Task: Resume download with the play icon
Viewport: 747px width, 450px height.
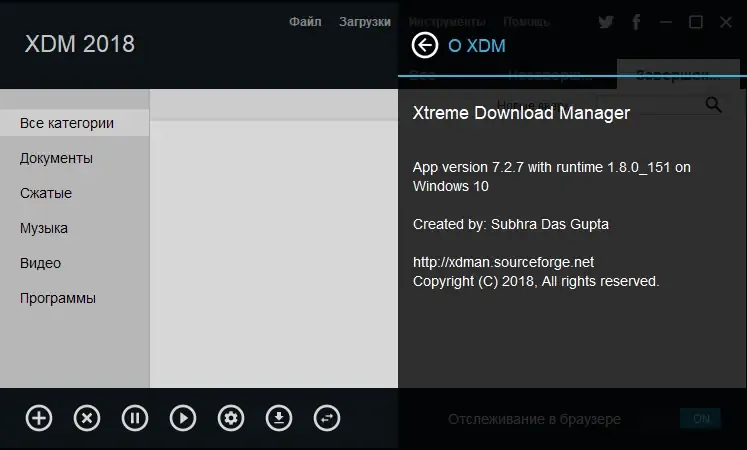Action: pos(183,418)
